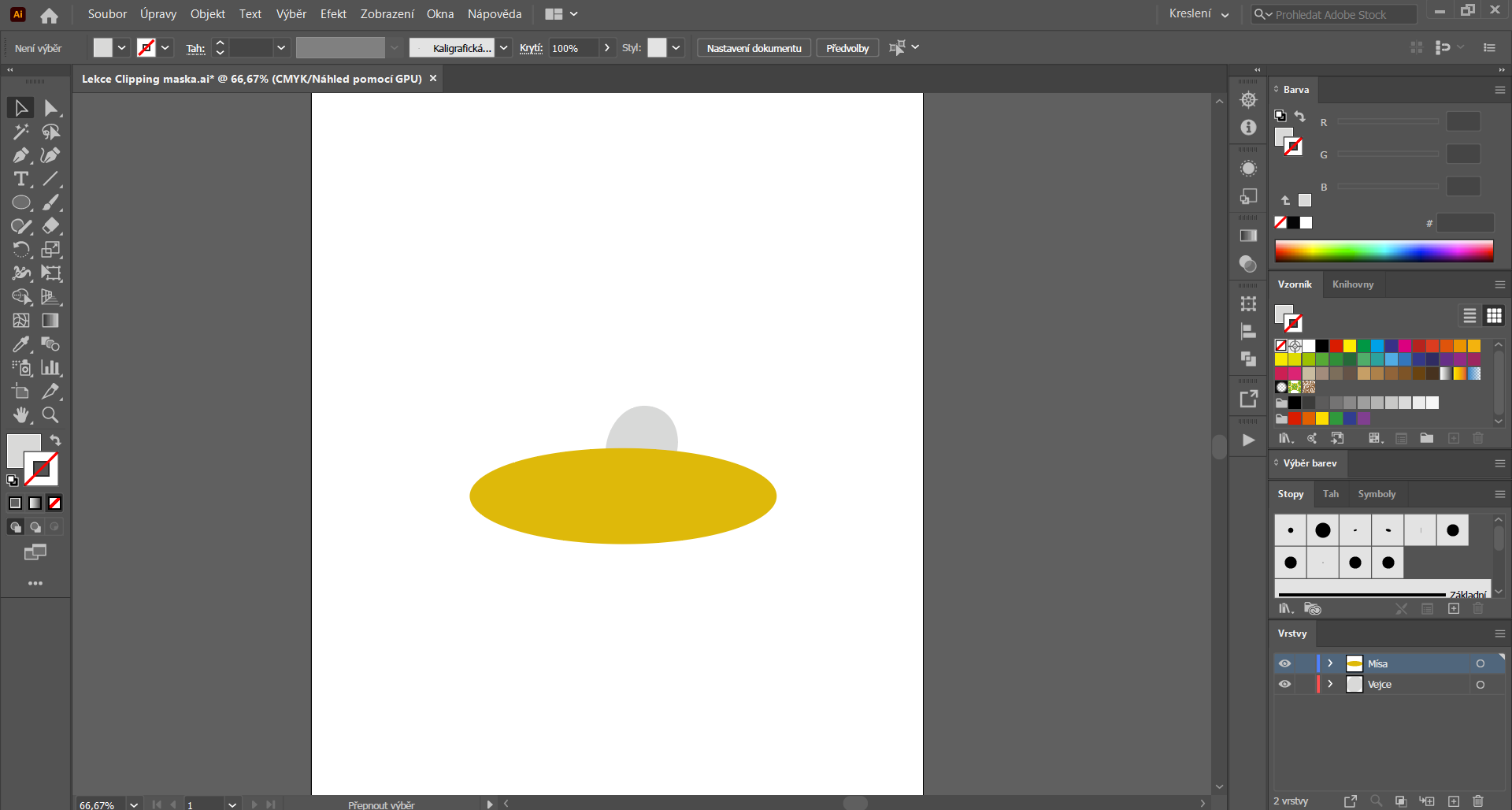1512x810 pixels.
Task: Activate the Type tool
Action: [20, 179]
